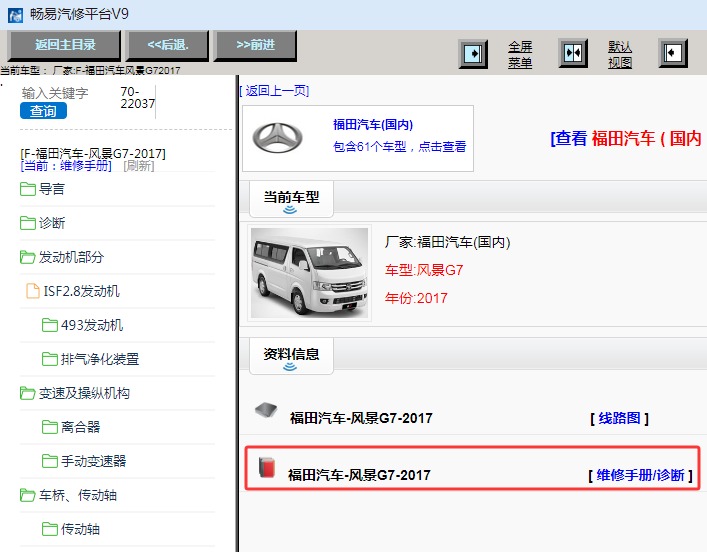
Task: Click the 当前：维修手册 link
Action: coord(66,166)
